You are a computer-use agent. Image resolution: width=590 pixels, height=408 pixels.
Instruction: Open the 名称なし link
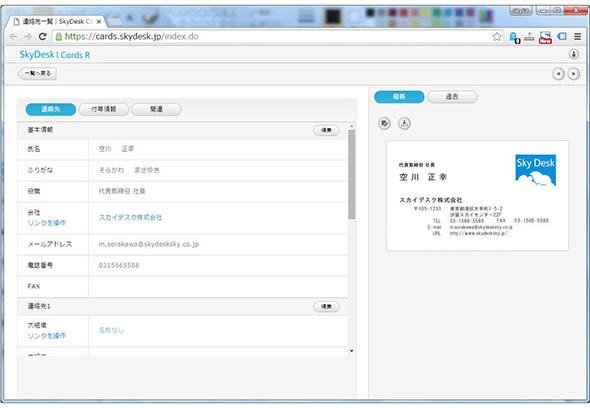111,330
